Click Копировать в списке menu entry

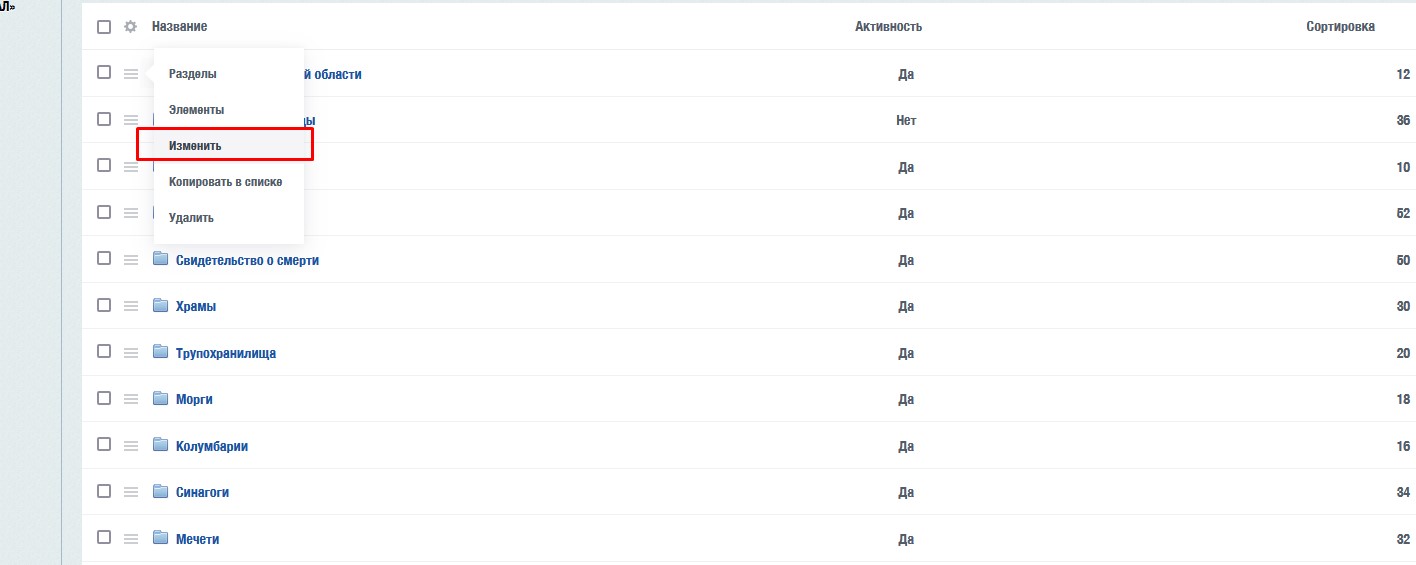(x=225, y=182)
